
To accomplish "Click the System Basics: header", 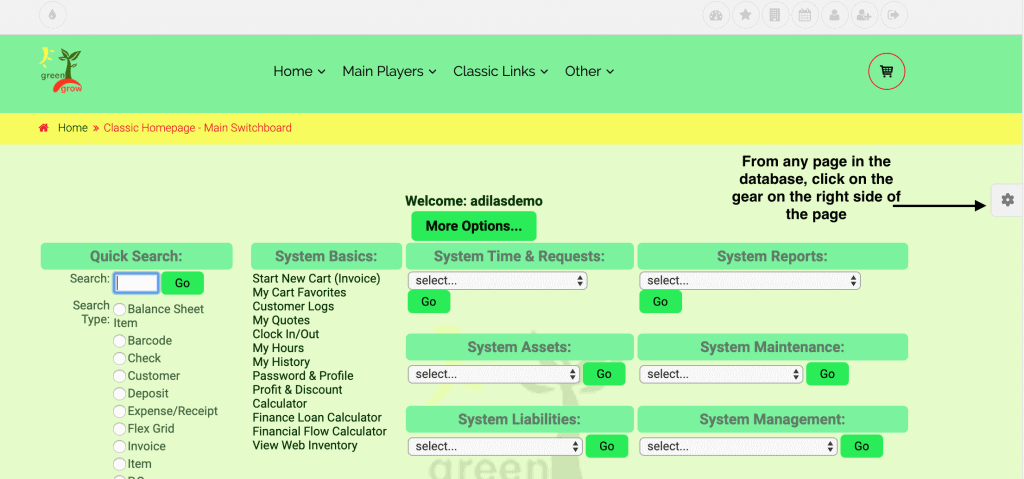I will tap(327, 256).
